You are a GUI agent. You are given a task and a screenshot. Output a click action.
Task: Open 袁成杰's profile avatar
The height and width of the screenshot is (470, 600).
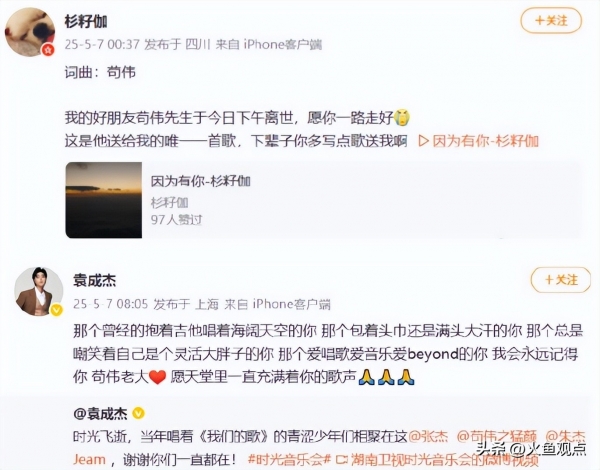click(39, 292)
